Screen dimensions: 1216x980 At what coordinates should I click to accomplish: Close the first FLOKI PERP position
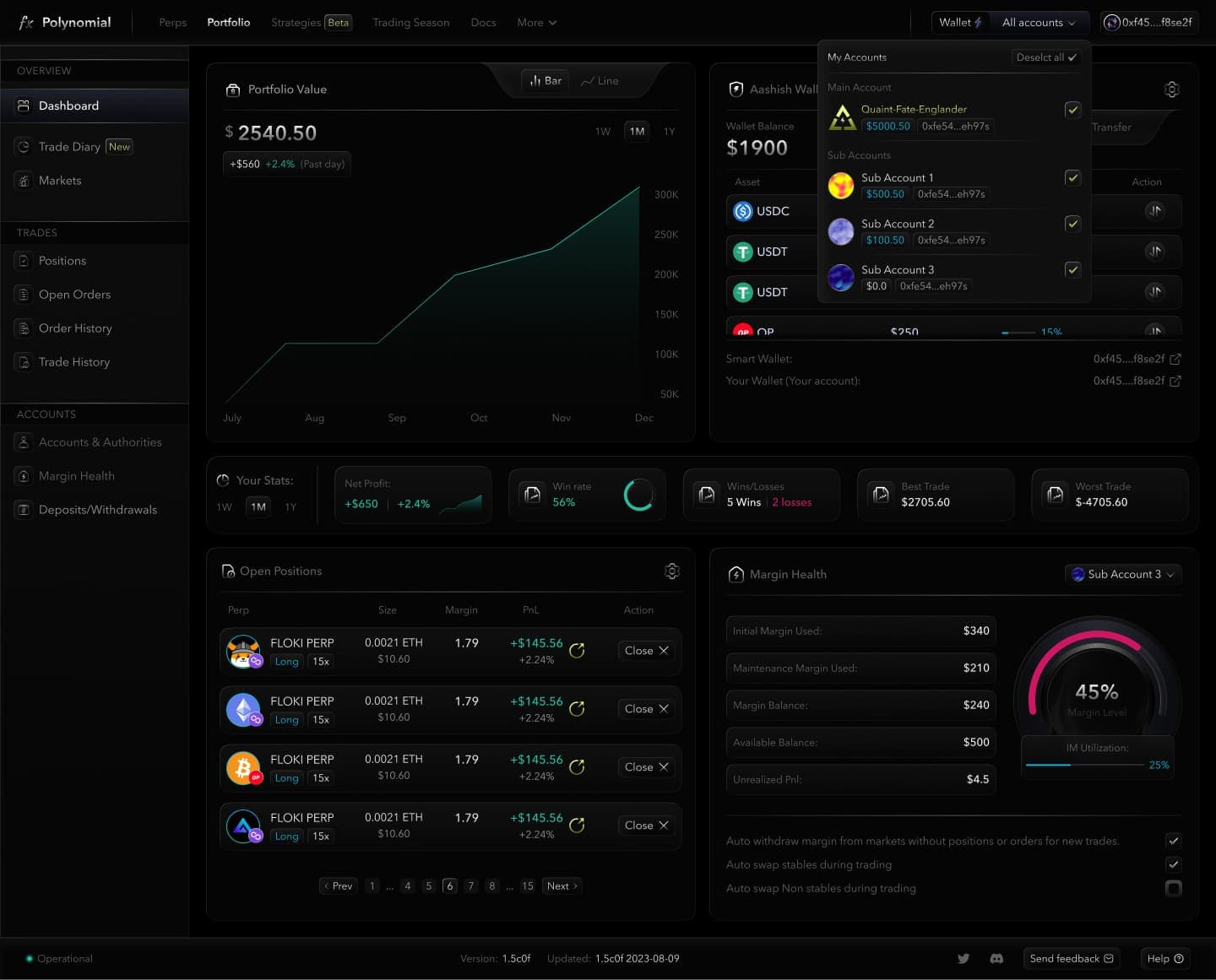pos(647,651)
